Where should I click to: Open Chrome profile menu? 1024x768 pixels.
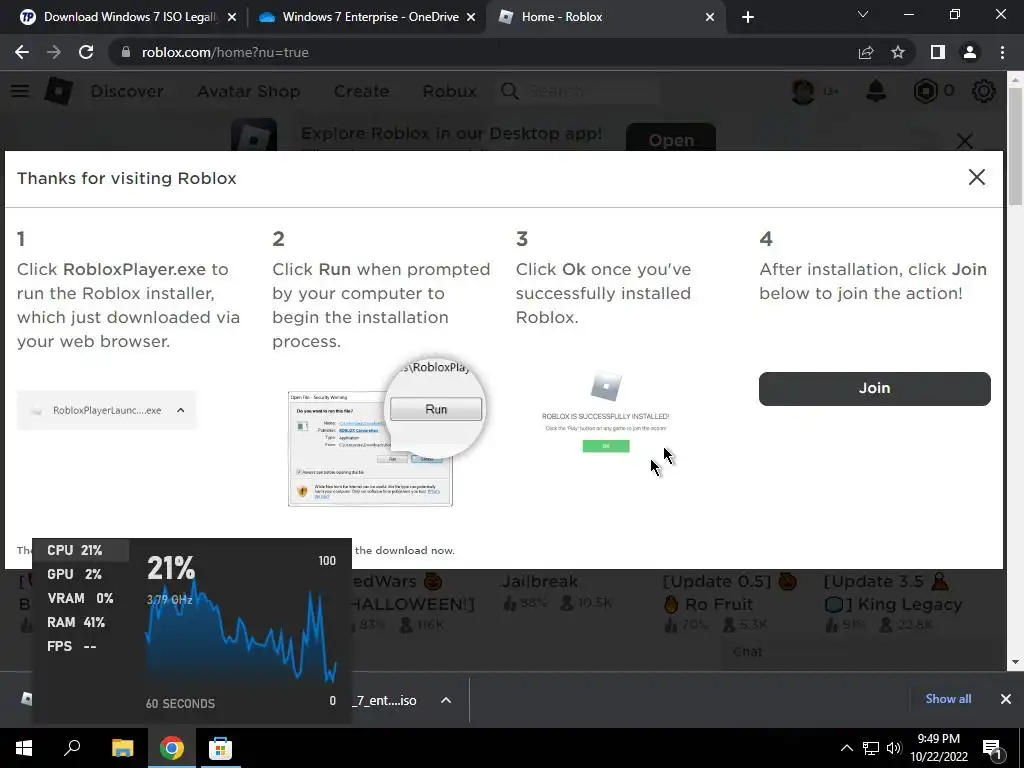970,52
